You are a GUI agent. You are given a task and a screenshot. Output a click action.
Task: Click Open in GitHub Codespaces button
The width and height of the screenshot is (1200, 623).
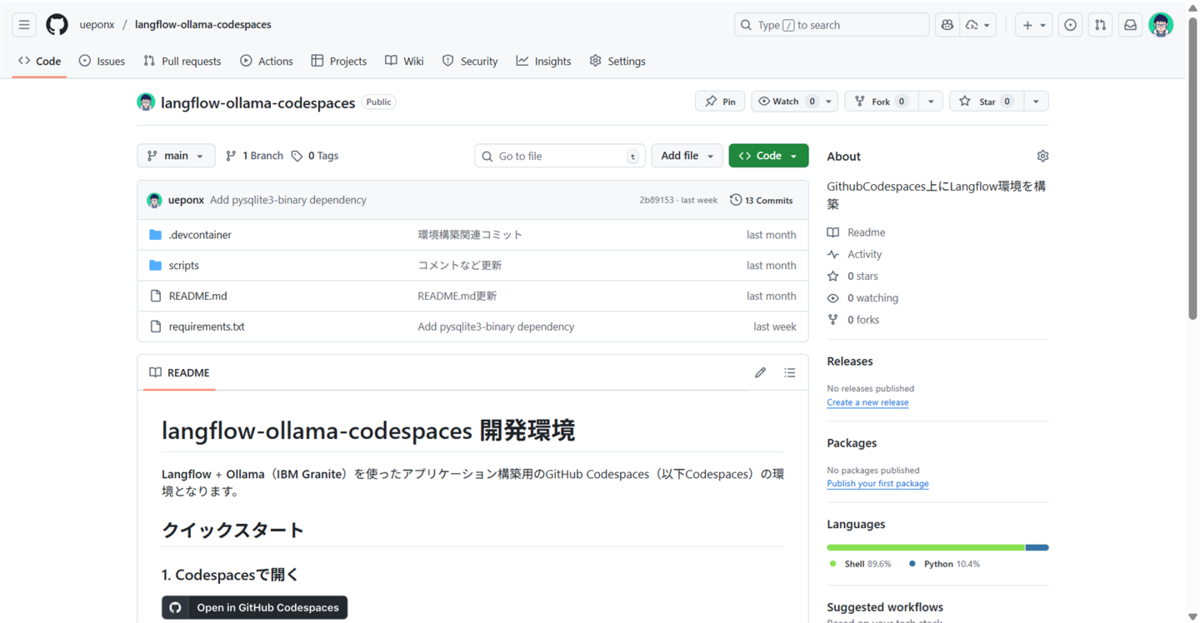(x=255, y=608)
